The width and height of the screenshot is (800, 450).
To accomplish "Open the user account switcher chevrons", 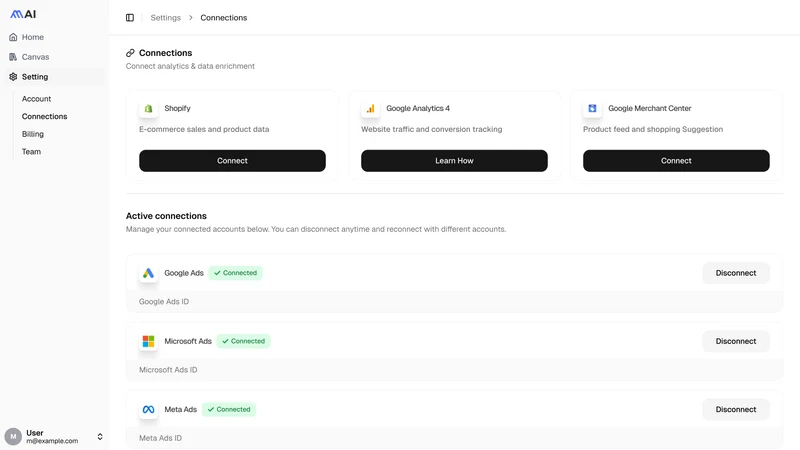I will point(100,437).
